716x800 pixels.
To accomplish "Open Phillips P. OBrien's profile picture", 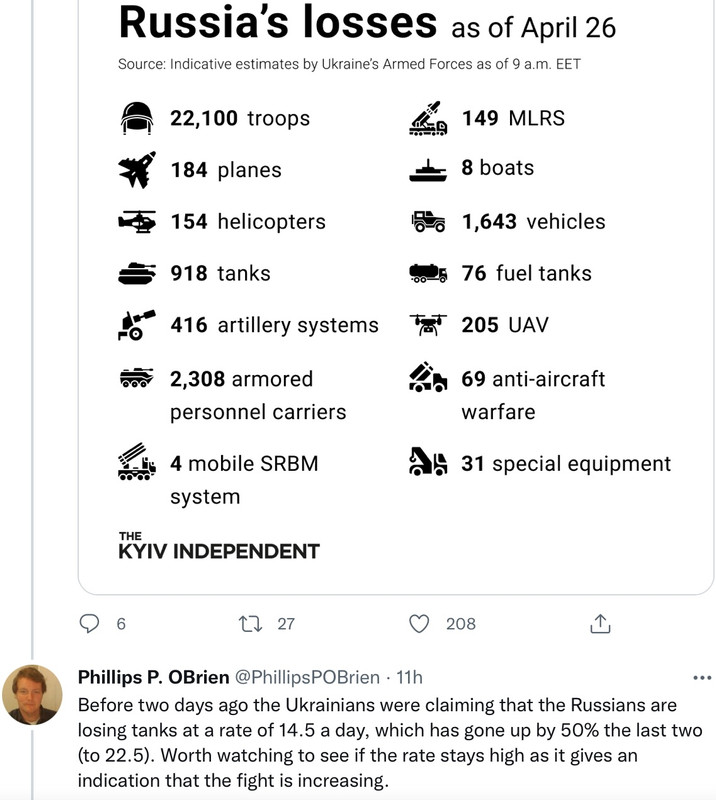I will click(32, 694).
